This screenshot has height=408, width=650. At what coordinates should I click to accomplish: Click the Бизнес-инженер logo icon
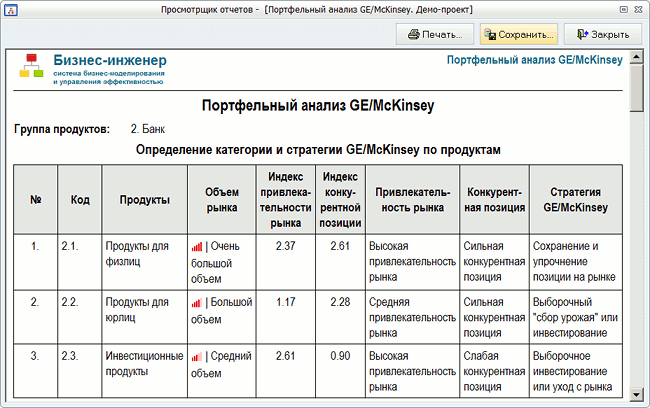coord(31,66)
